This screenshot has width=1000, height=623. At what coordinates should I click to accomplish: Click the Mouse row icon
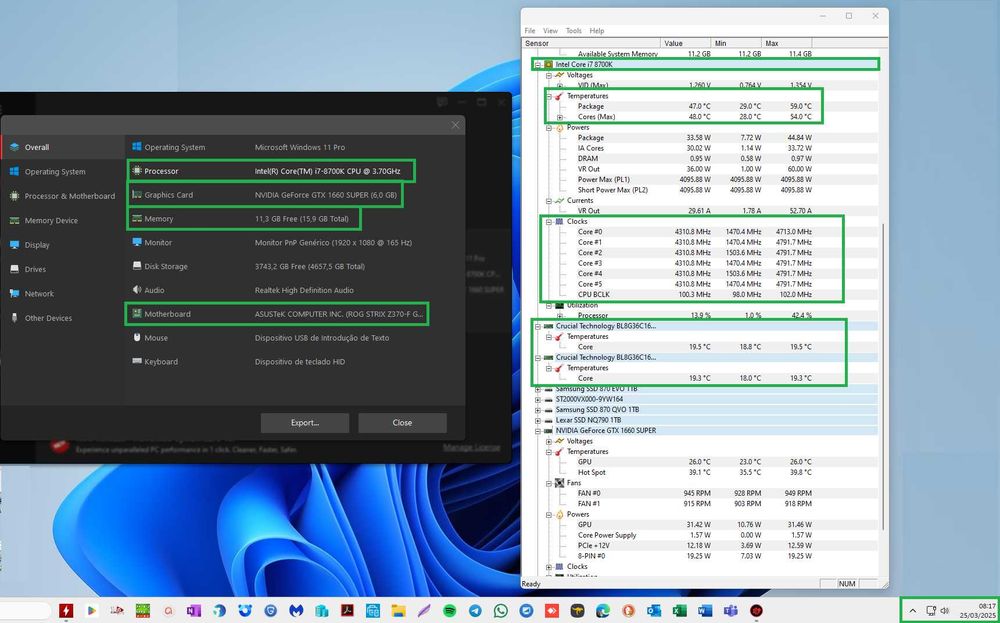pyautogui.click(x=136, y=338)
